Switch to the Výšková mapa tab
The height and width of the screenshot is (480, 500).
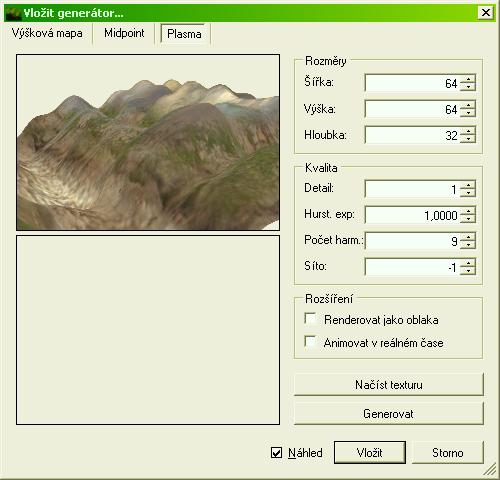(47, 33)
